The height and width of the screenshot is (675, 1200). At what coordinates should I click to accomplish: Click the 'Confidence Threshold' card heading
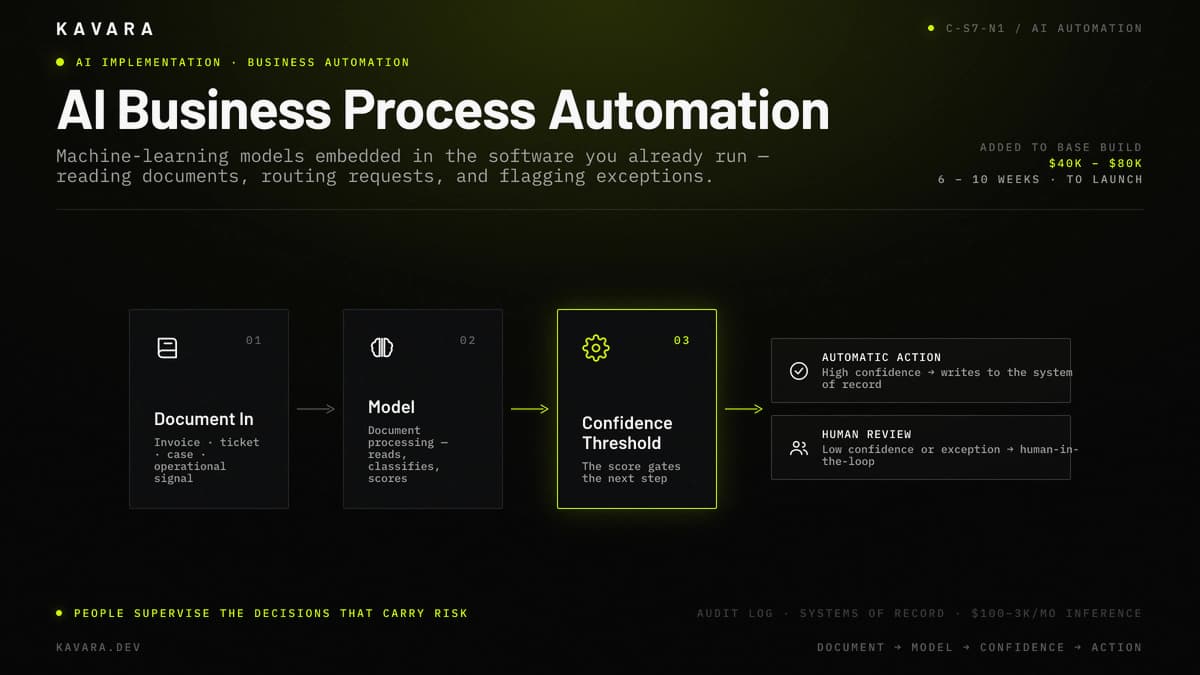pyautogui.click(x=627, y=433)
